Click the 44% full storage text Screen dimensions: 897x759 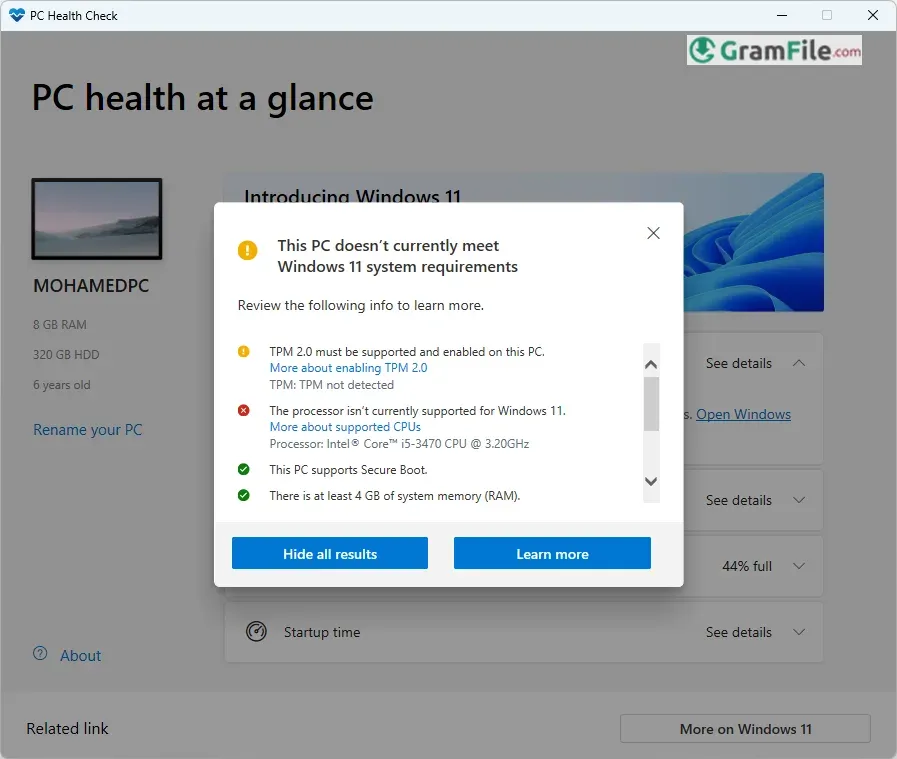coord(747,566)
